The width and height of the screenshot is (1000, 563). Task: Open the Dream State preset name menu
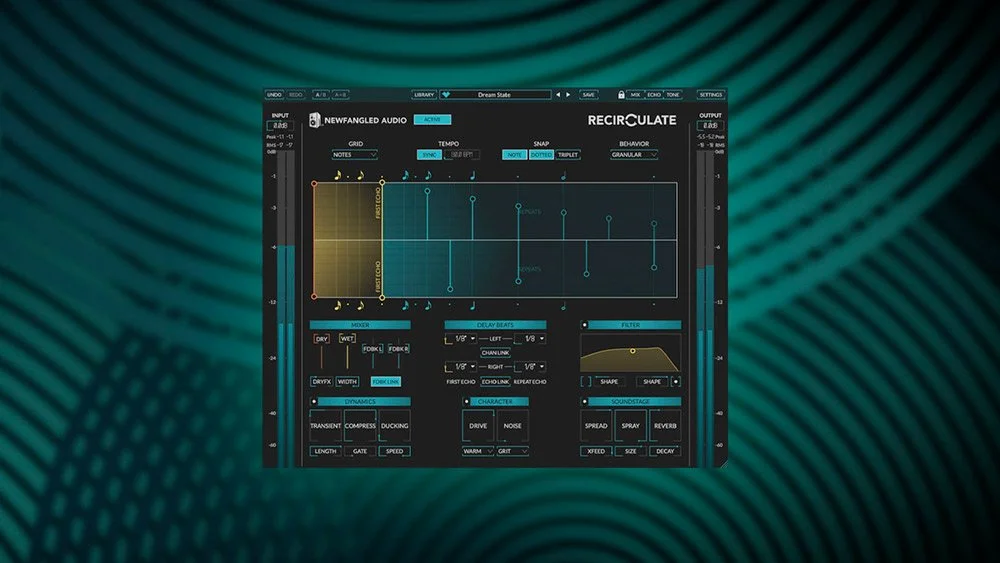(495, 94)
